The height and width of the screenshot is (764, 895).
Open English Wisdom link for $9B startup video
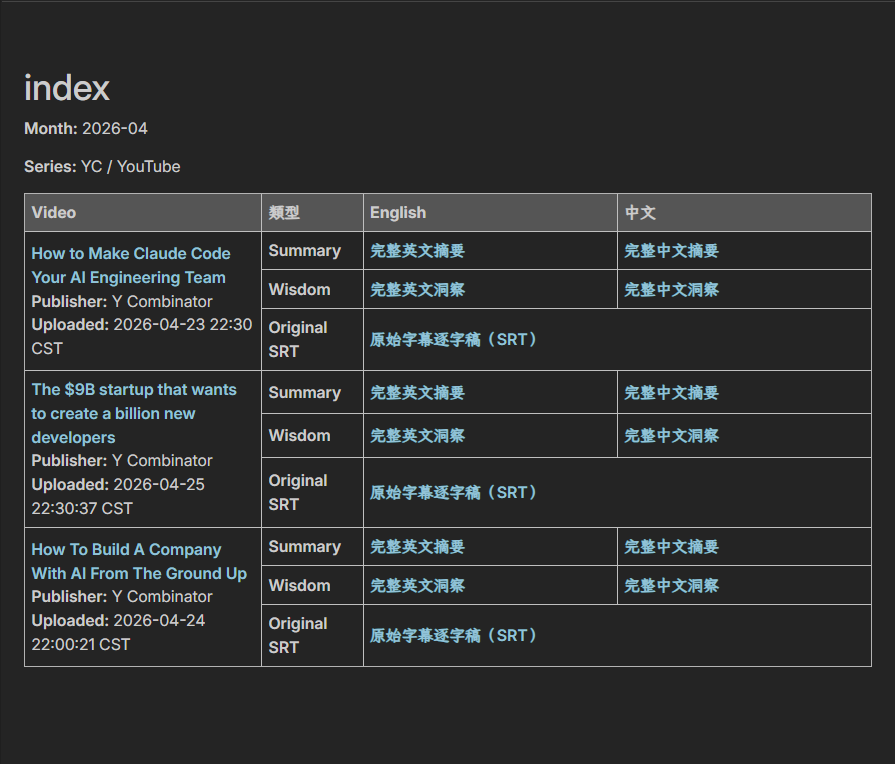tap(417, 436)
